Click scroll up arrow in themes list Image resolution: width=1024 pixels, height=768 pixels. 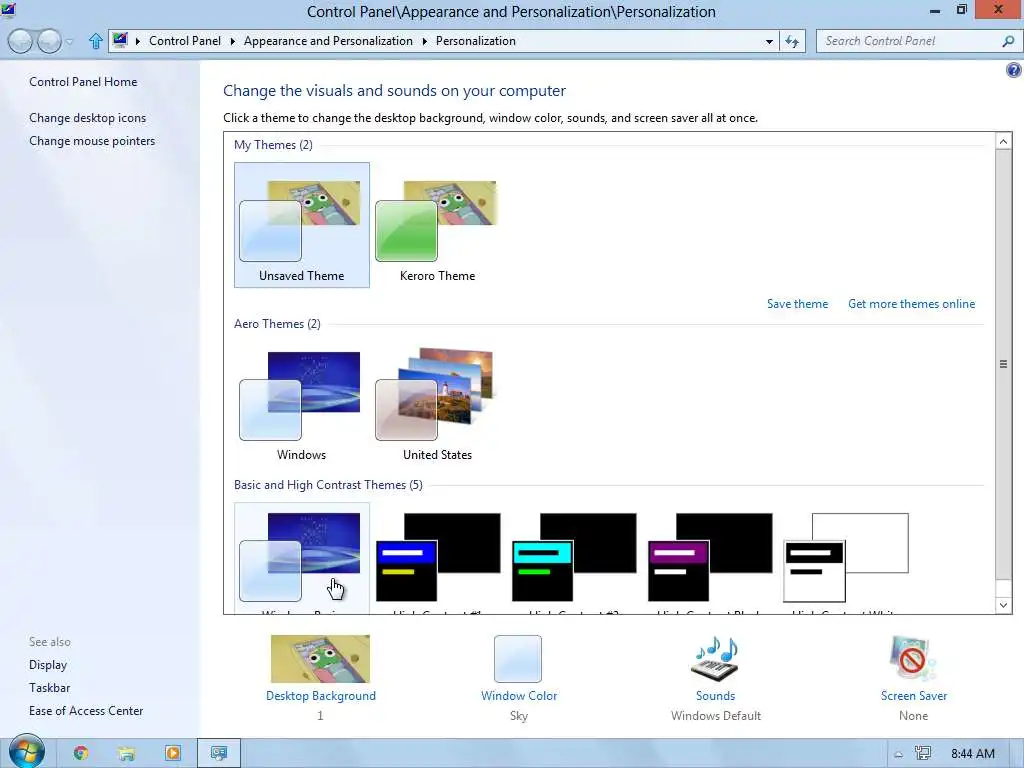click(1004, 141)
